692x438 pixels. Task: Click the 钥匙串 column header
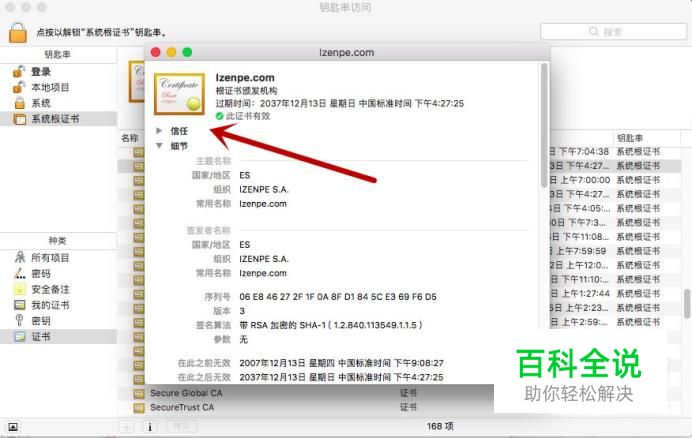pos(630,138)
